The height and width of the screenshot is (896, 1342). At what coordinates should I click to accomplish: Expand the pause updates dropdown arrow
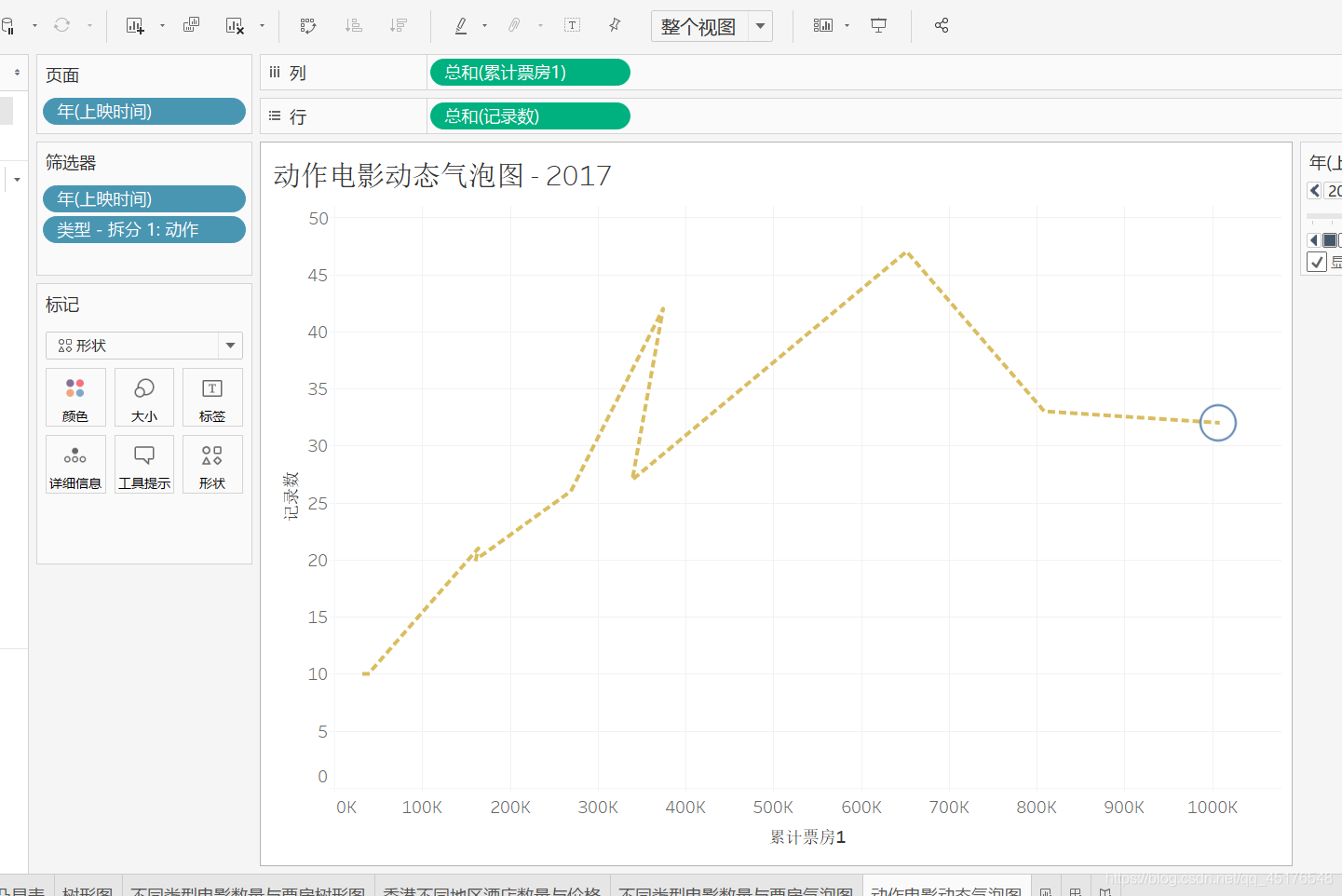(34, 25)
